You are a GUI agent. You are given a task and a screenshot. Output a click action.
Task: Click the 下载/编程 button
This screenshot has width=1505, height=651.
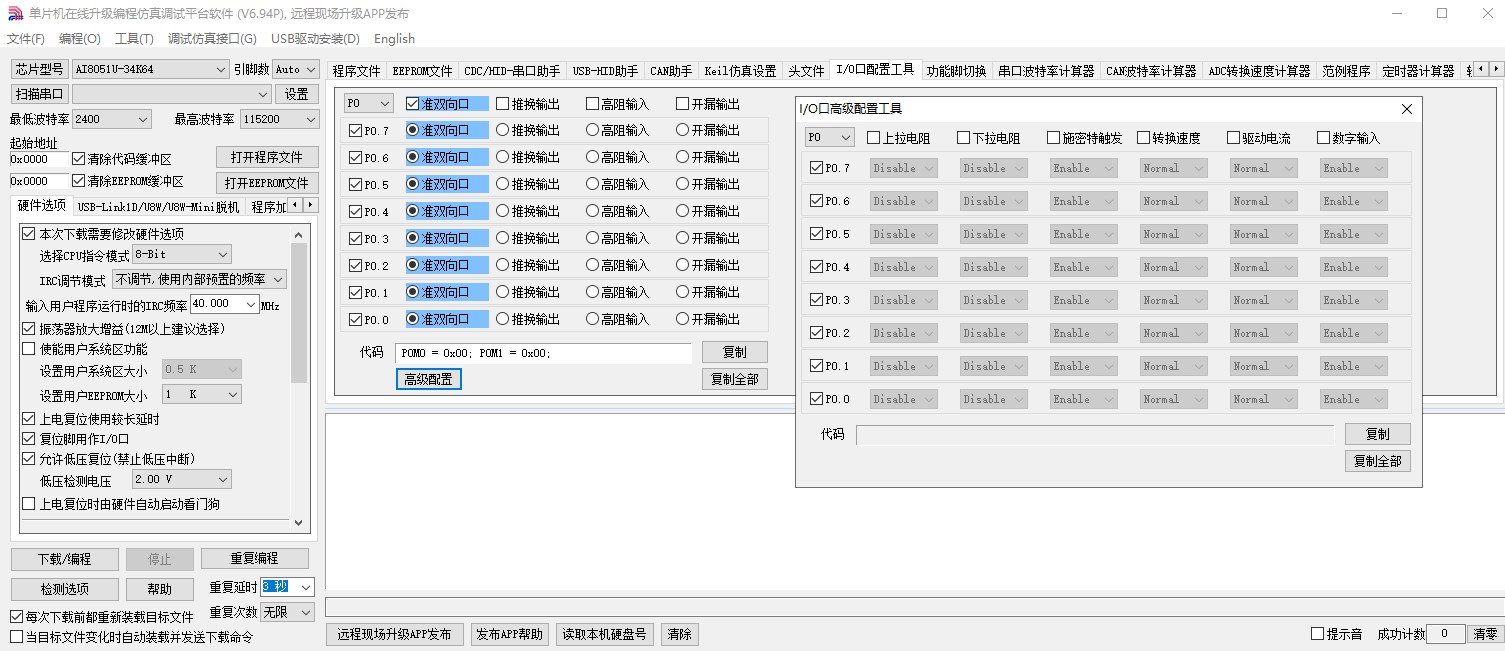tap(65, 559)
